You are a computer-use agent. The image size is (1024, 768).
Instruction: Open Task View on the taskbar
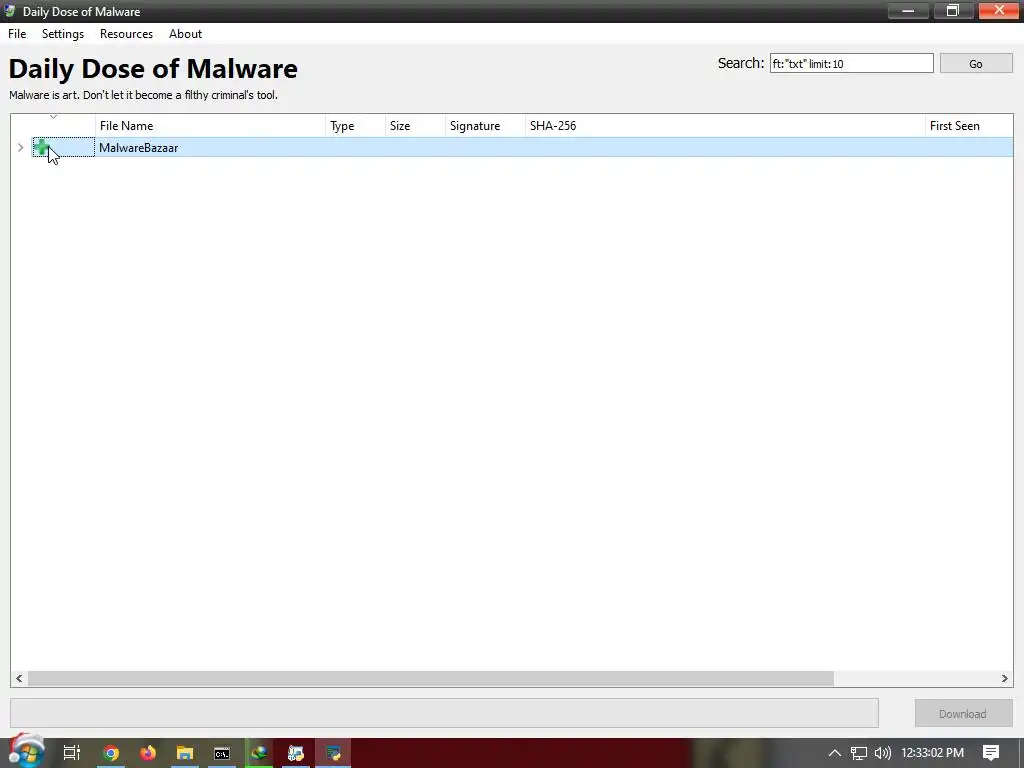pyautogui.click(x=72, y=753)
